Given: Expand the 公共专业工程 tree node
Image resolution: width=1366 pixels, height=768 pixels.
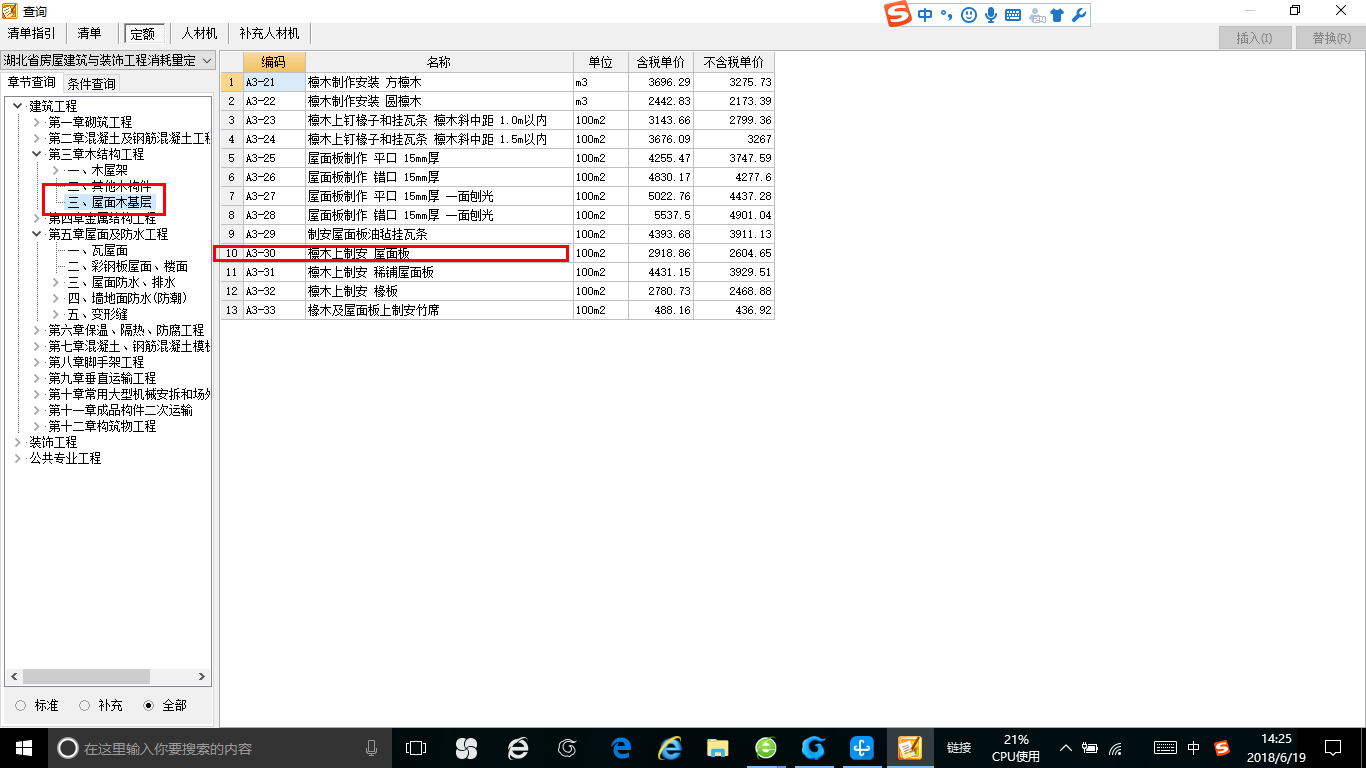Looking at the screenshot, I should [x=18, y=458].
